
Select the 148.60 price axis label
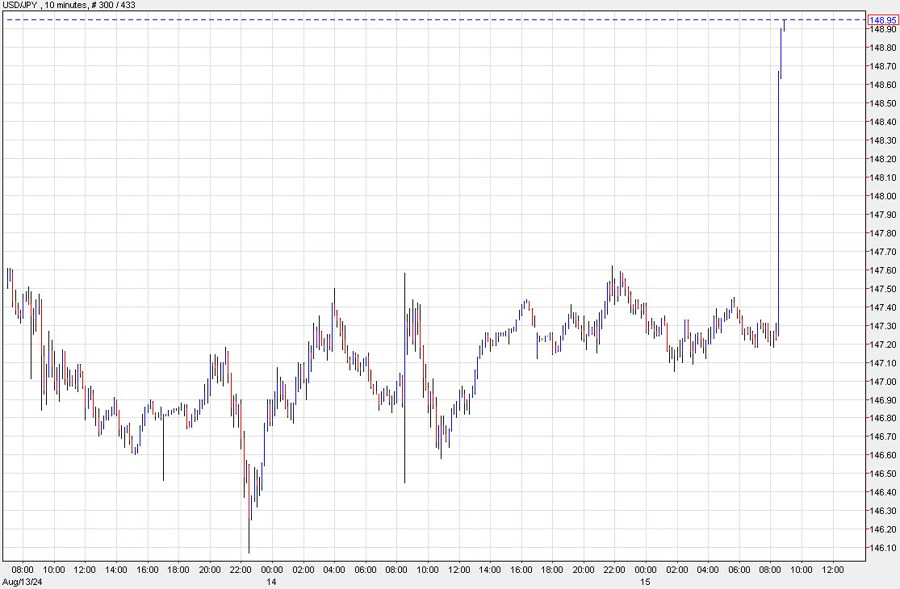(x=883, y=85)
